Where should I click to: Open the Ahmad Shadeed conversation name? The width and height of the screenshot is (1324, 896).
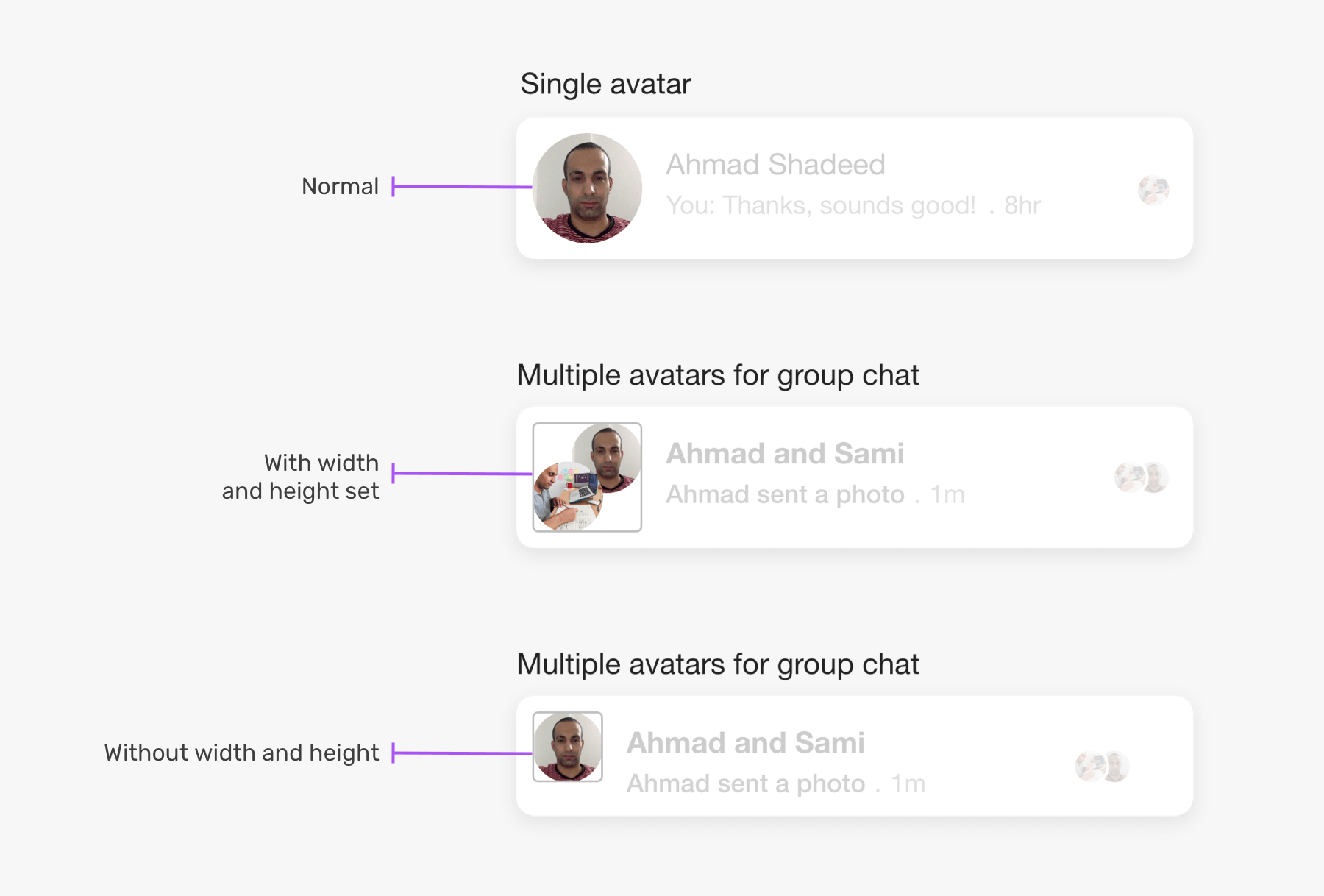pyautogui.click(x=775, y=165)
